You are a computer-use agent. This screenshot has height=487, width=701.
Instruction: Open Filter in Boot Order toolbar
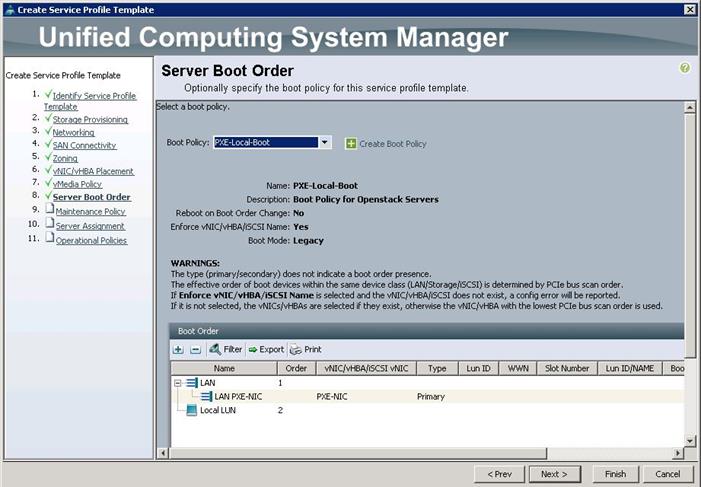(226, 349)
